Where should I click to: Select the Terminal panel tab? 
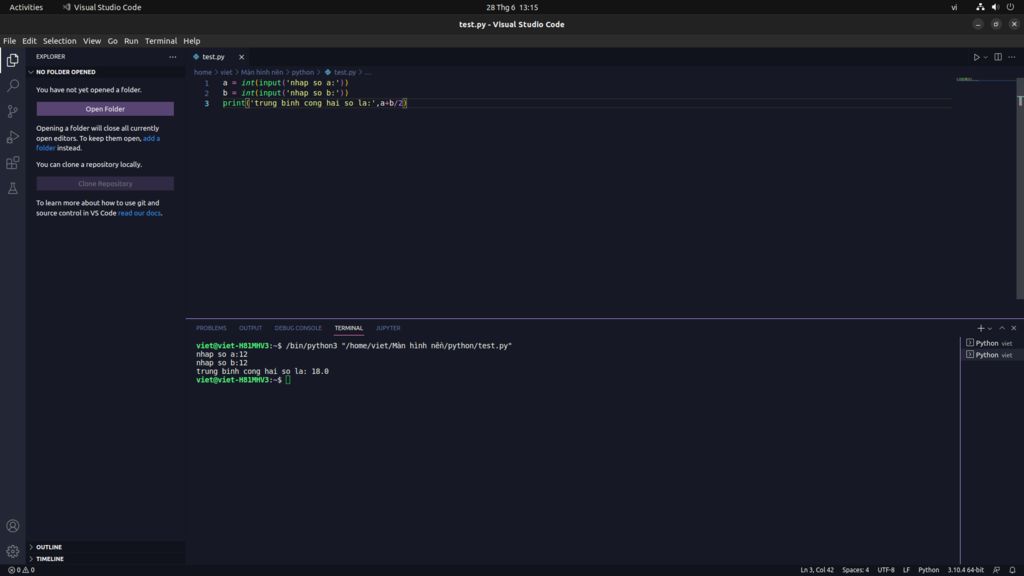(349, 328)
